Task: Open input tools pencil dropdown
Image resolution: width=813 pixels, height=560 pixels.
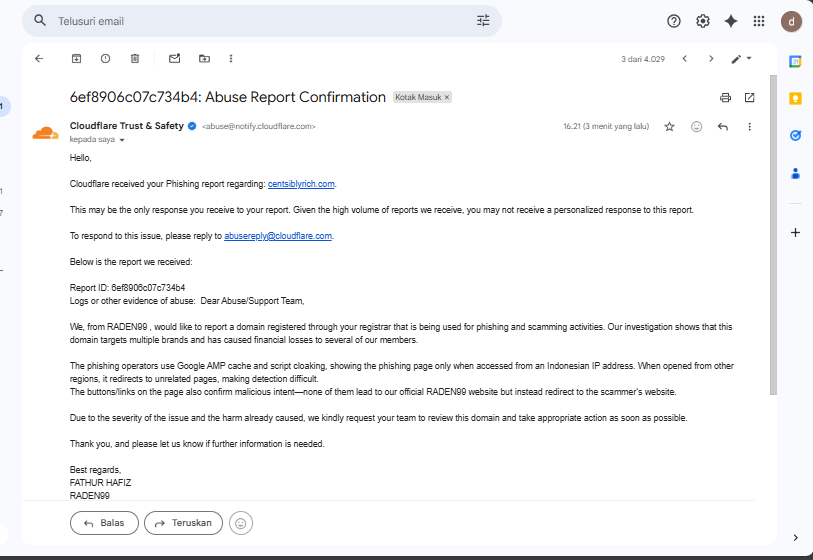Action: 741,59
